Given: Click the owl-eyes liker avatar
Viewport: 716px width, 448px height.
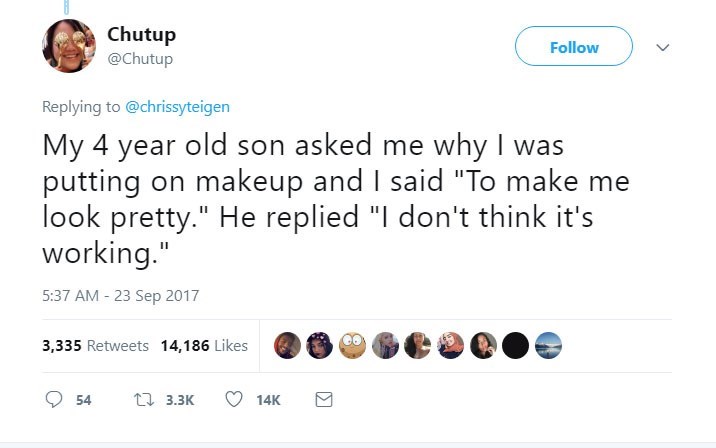Looking at the screenshot, I should [350, 346].
